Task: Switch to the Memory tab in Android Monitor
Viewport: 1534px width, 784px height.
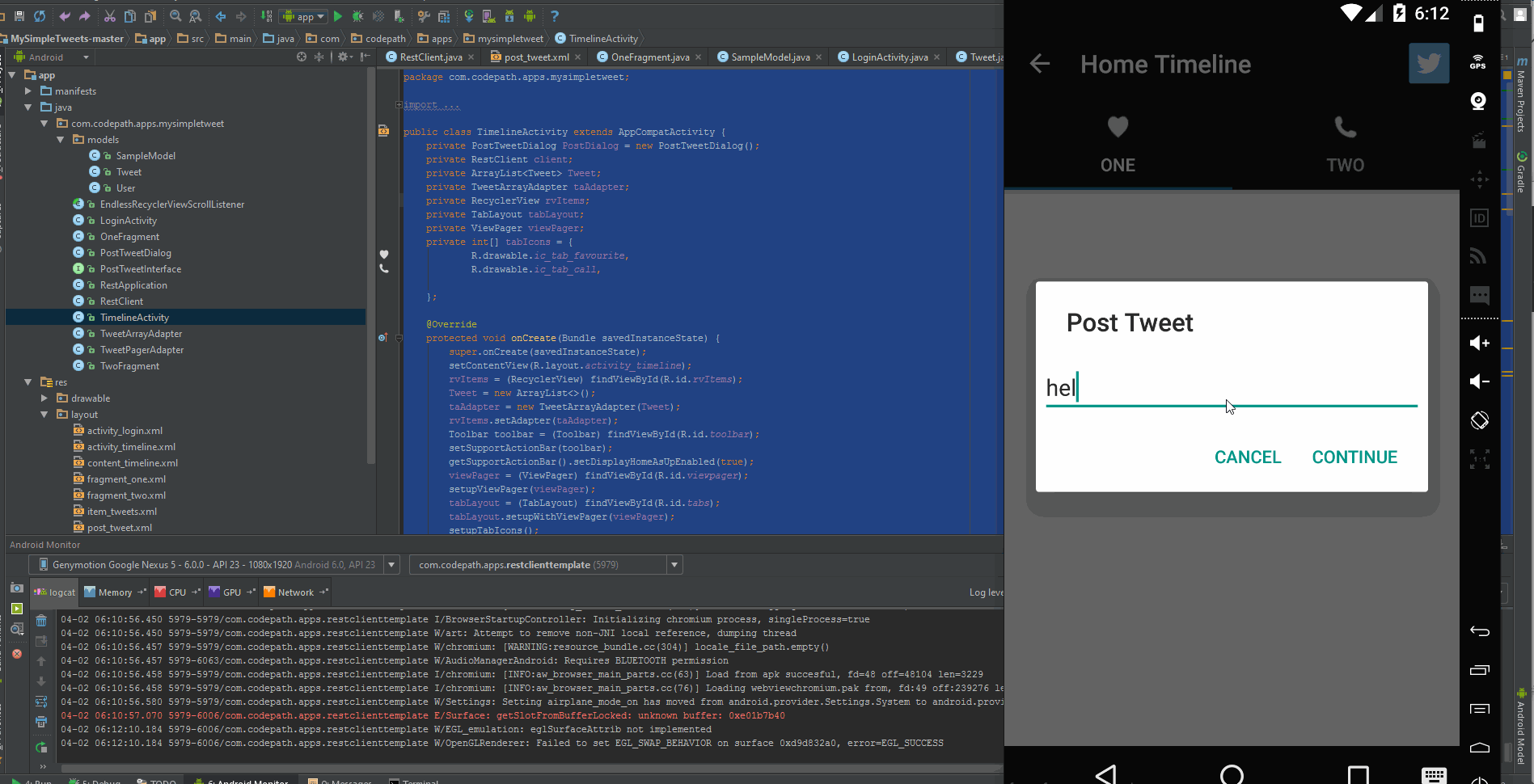Action: pyautogui.click(x=114, y=592)
